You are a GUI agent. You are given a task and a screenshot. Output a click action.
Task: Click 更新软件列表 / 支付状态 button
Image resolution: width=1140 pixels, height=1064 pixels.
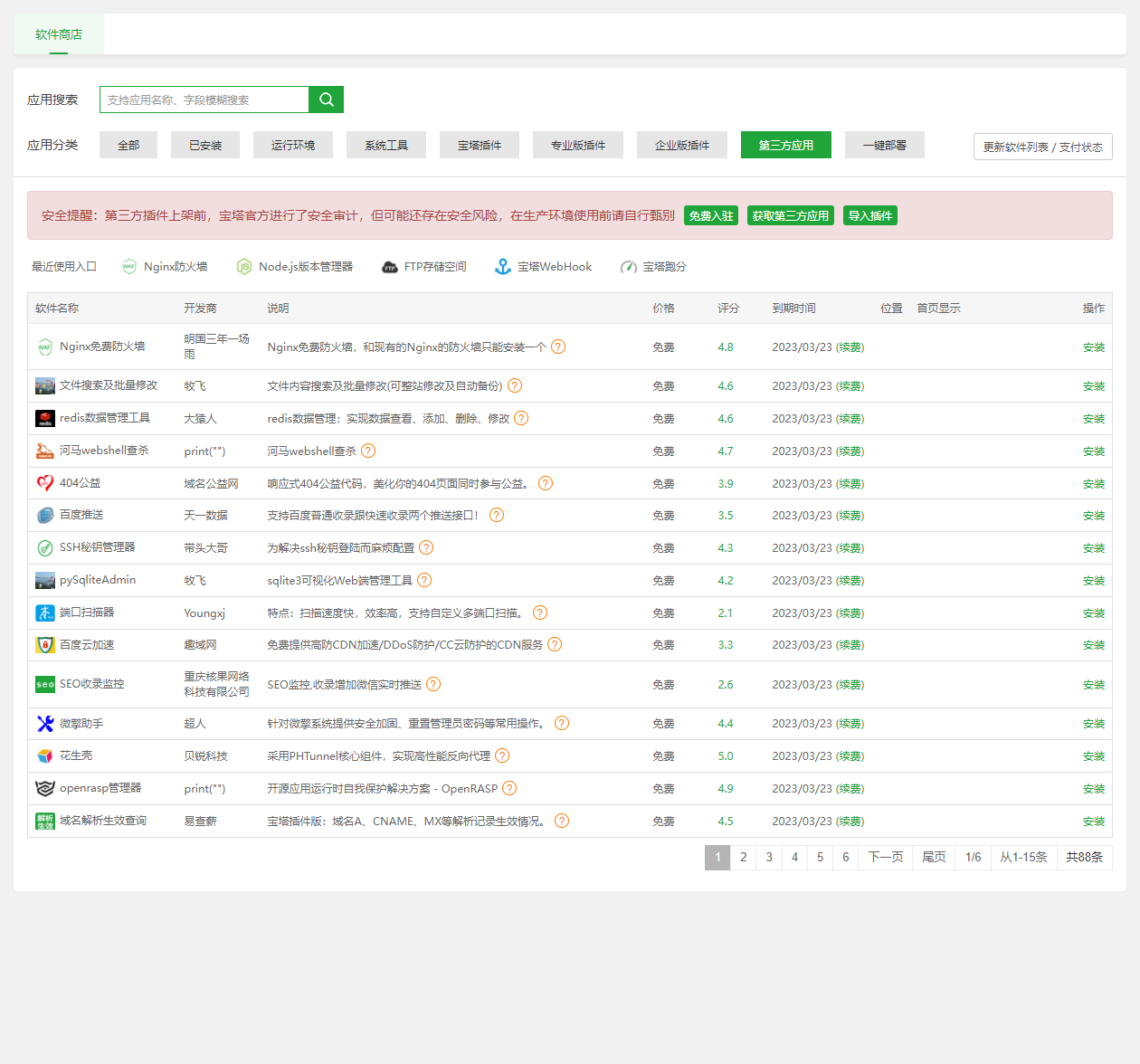tap(1042, 147)
